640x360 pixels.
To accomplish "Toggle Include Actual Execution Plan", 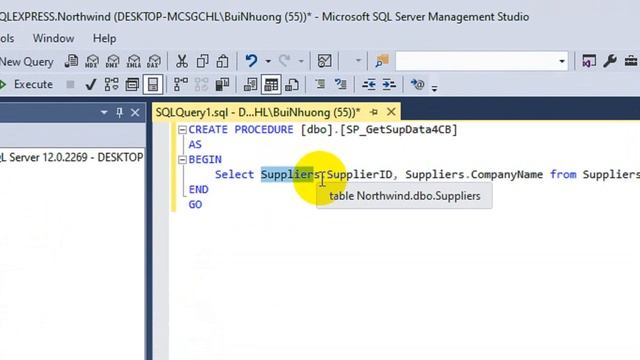I will pyautogui.click(x=181, y=84).
